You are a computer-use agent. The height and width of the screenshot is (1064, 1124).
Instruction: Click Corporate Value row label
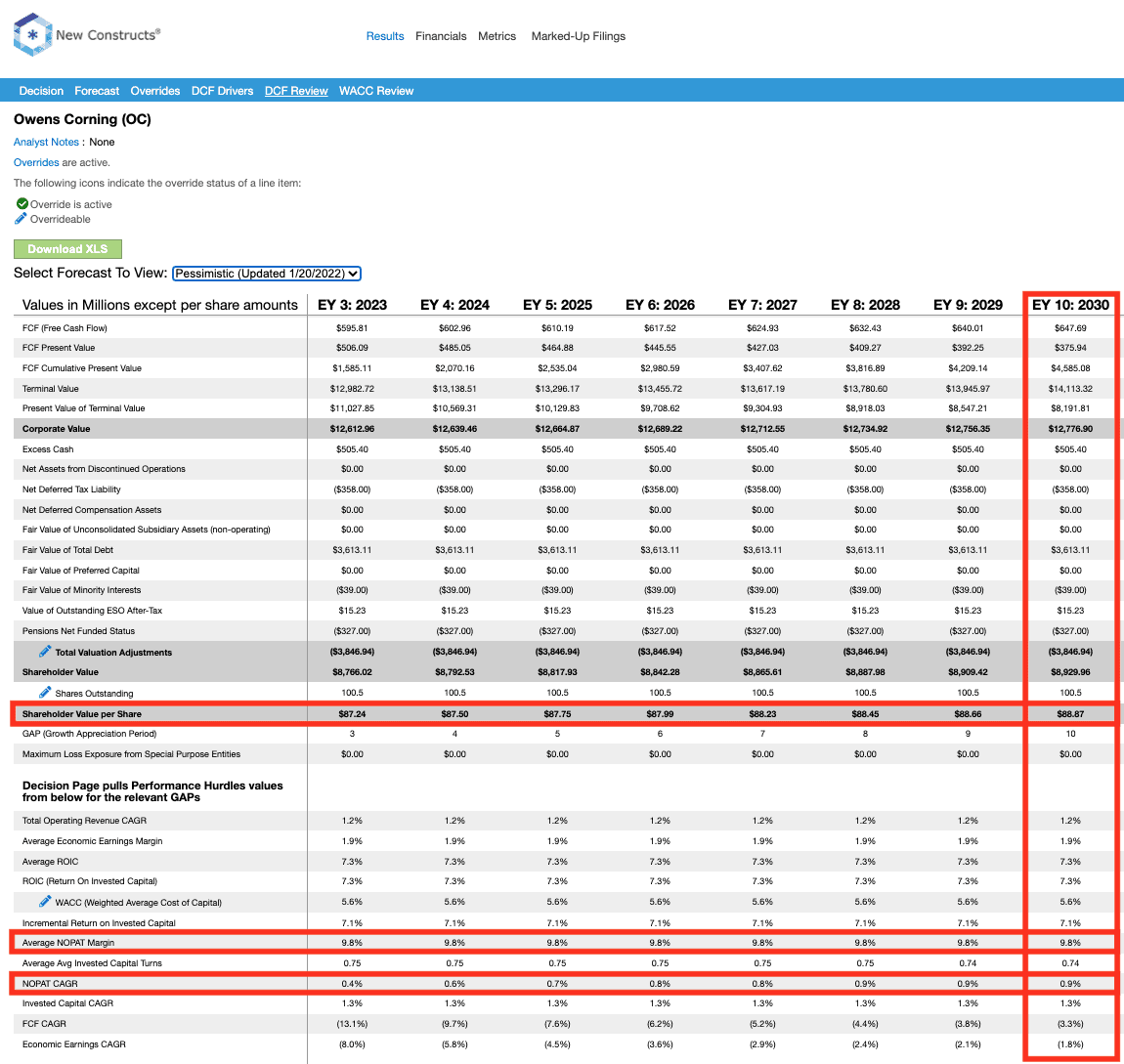56,429
